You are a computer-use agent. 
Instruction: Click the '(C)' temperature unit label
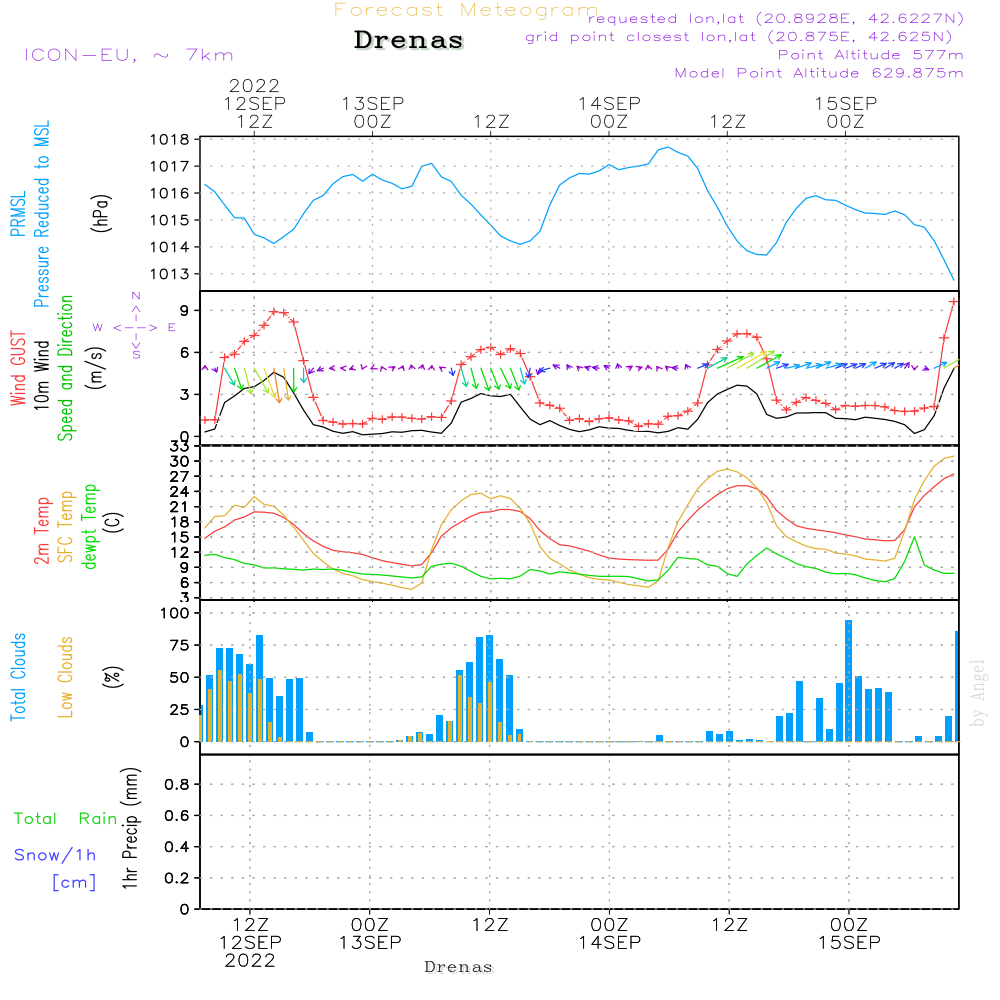pos(114,522)
